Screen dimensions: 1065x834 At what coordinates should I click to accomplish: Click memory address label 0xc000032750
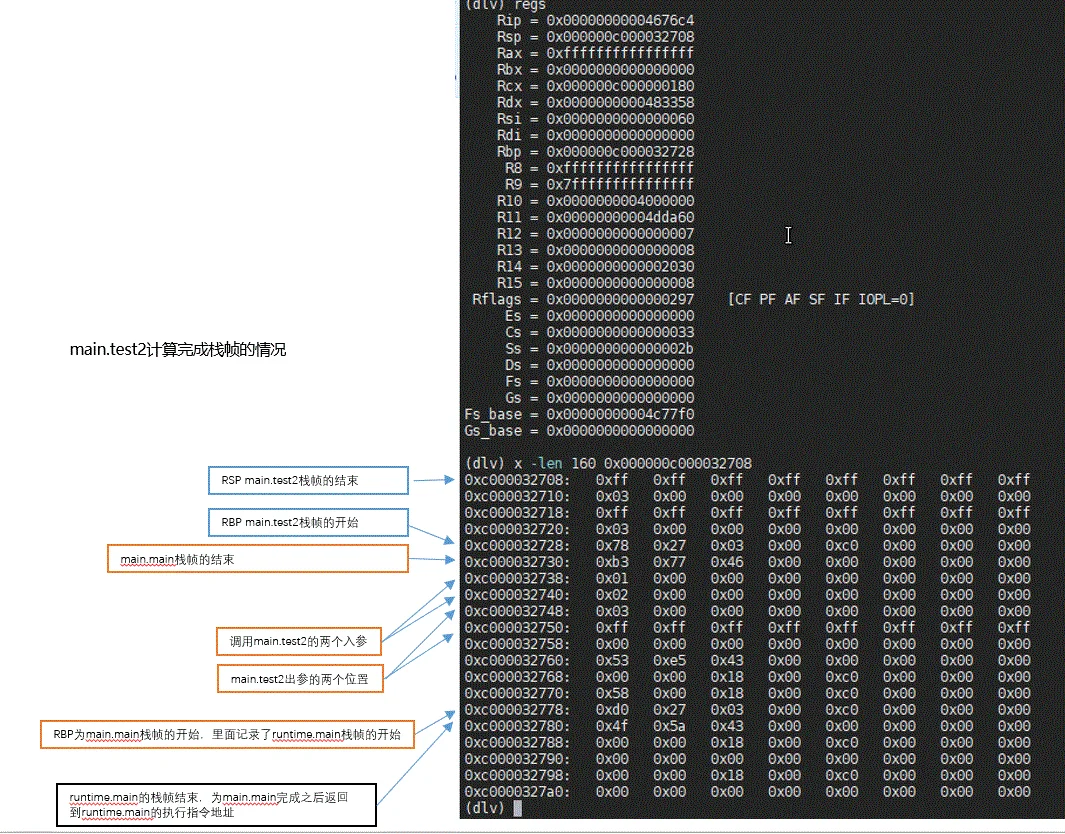[x=517, y=628]
